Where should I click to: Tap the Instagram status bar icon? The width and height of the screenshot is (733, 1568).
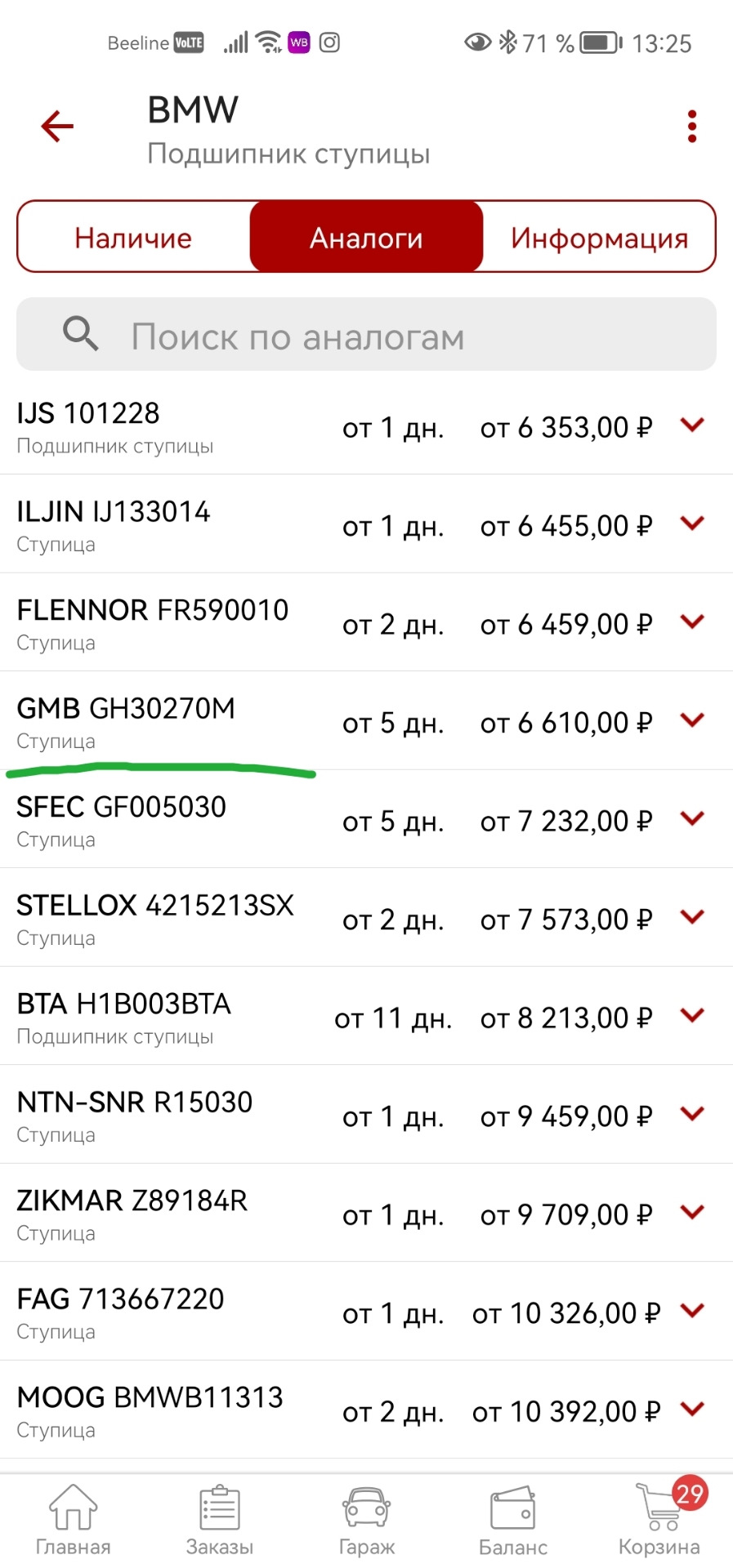point(329,42)
